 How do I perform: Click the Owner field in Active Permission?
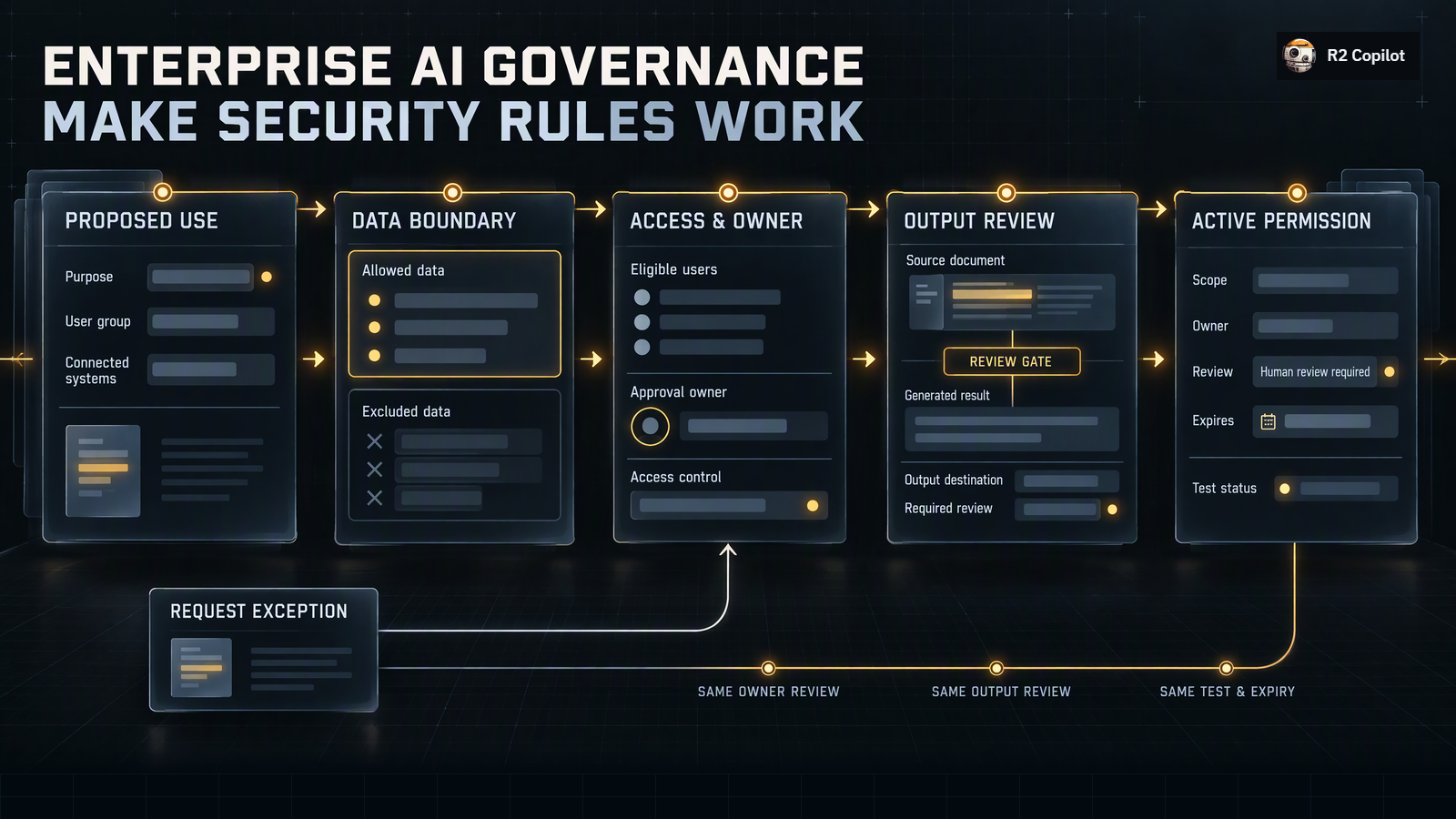(1325, 326)
